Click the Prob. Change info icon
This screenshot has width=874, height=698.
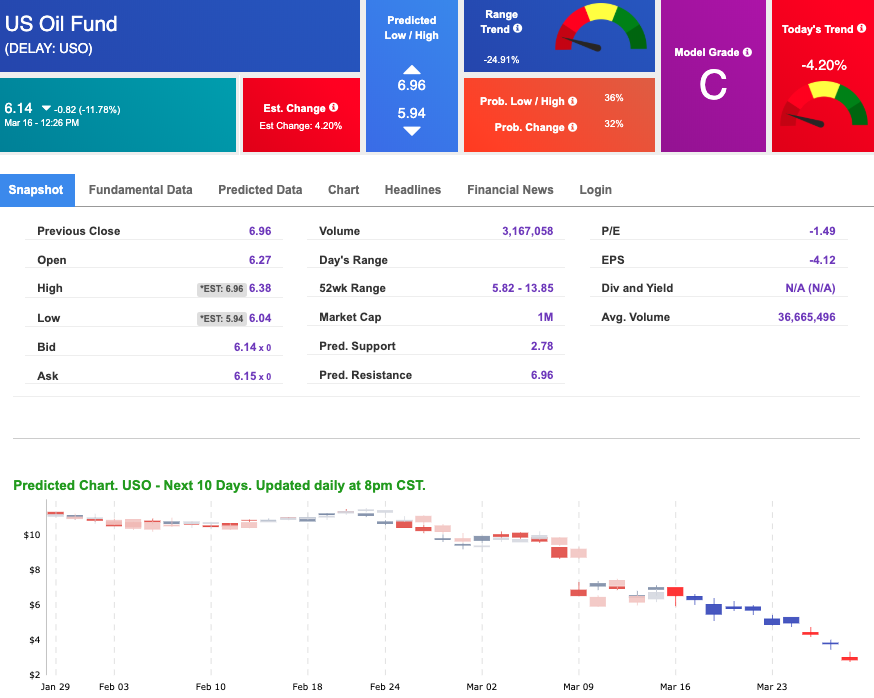click(572, 127)
